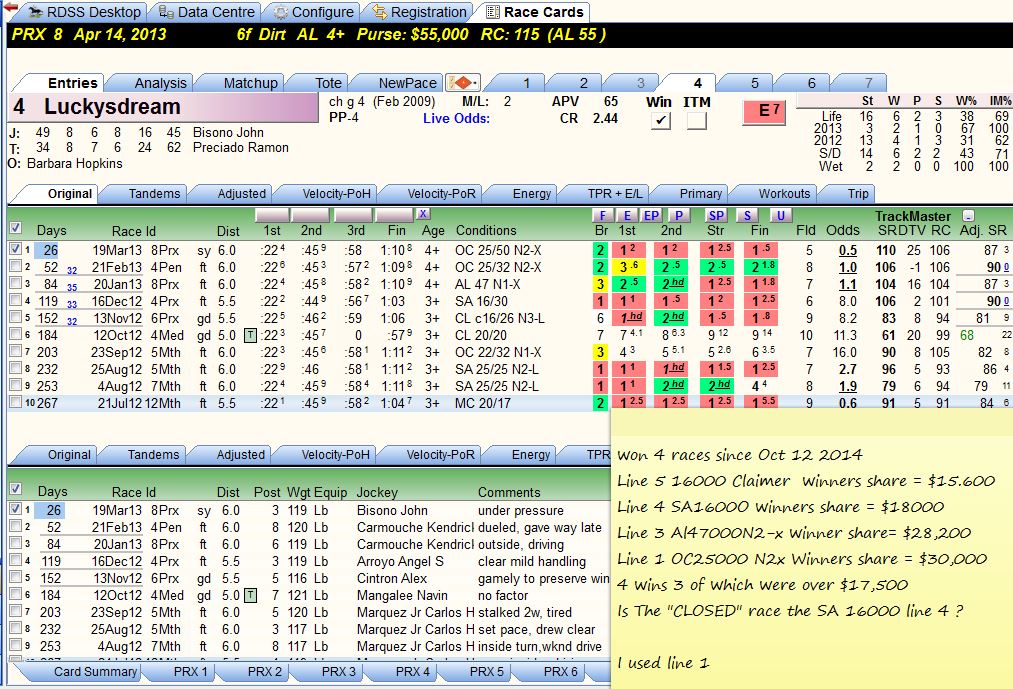
Task: Click the X button above Age column
Action: point(423,214)
